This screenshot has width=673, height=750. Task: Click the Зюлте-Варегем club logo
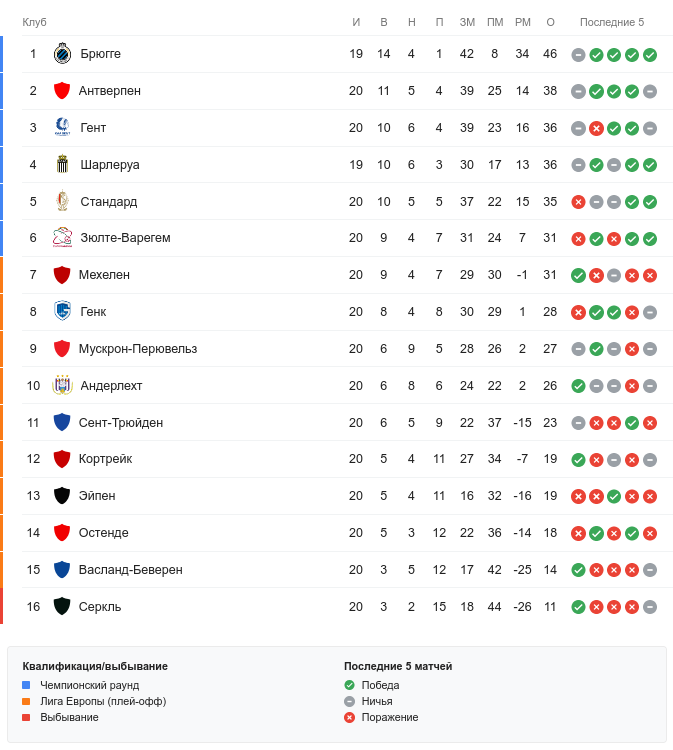pos(62,238)
